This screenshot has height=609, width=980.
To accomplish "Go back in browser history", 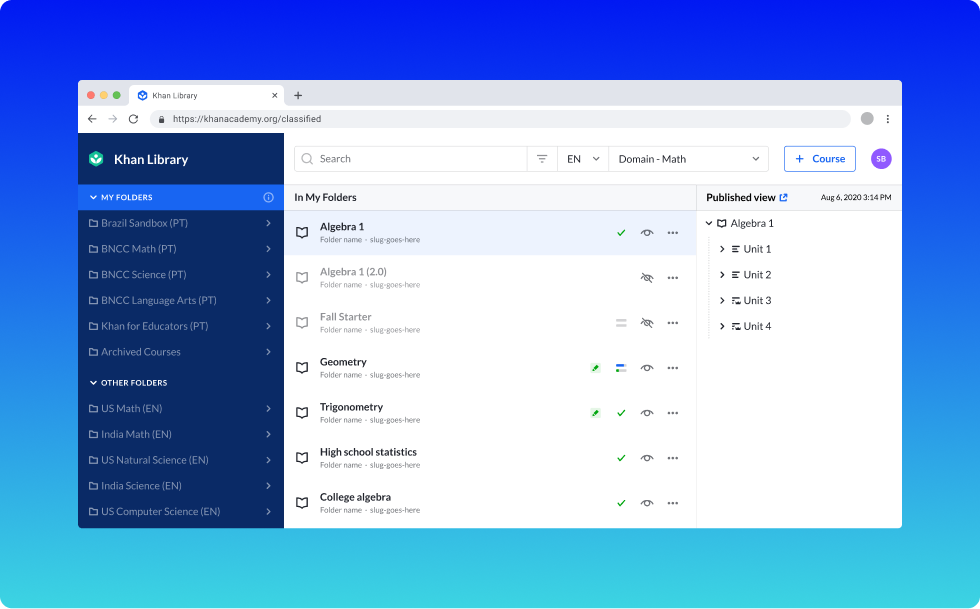I will pyautogui.click(x=92, y=119).
